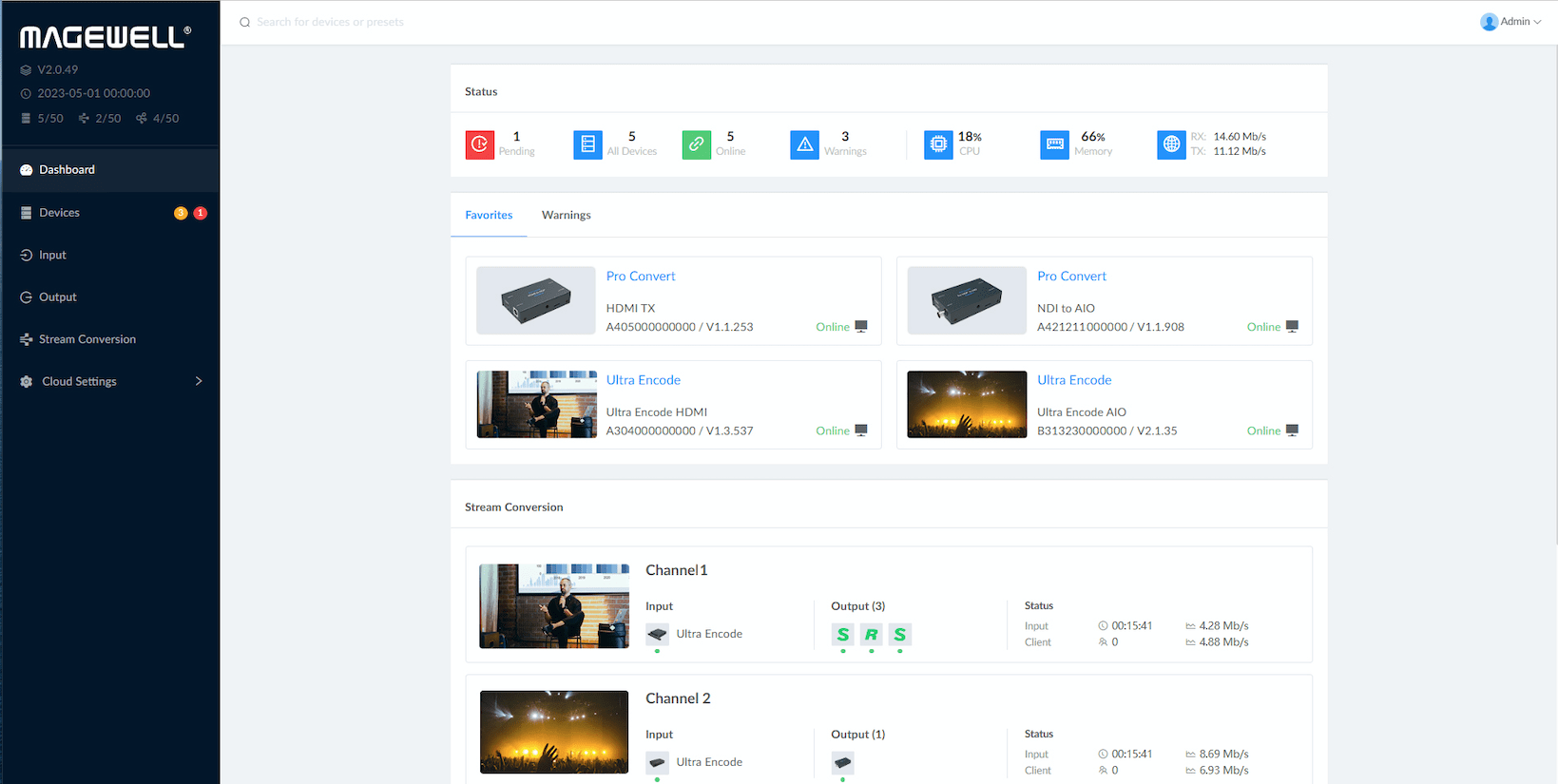Click Channel1 4.28 Mb/s input bitrate

pyautogui.click(x=1223, y=625)
